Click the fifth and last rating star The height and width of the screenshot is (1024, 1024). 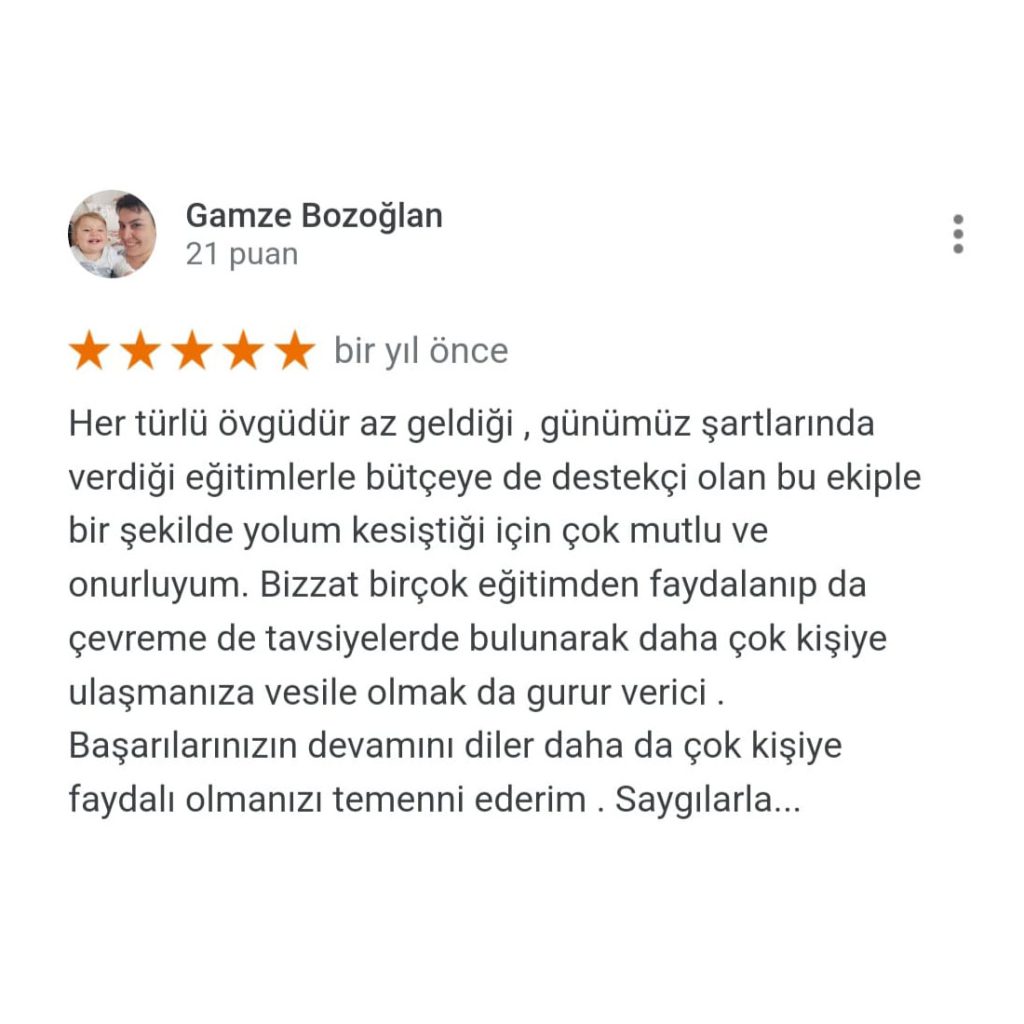pos(295,350)
